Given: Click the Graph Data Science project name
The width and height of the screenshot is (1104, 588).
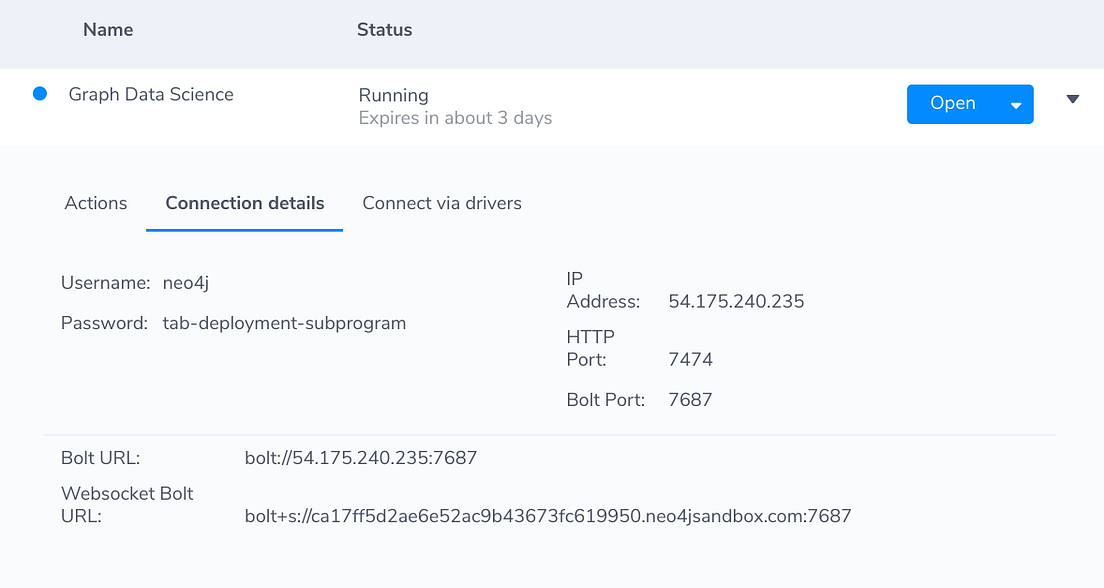Looking at the screenshot, I should coord(151,94).
